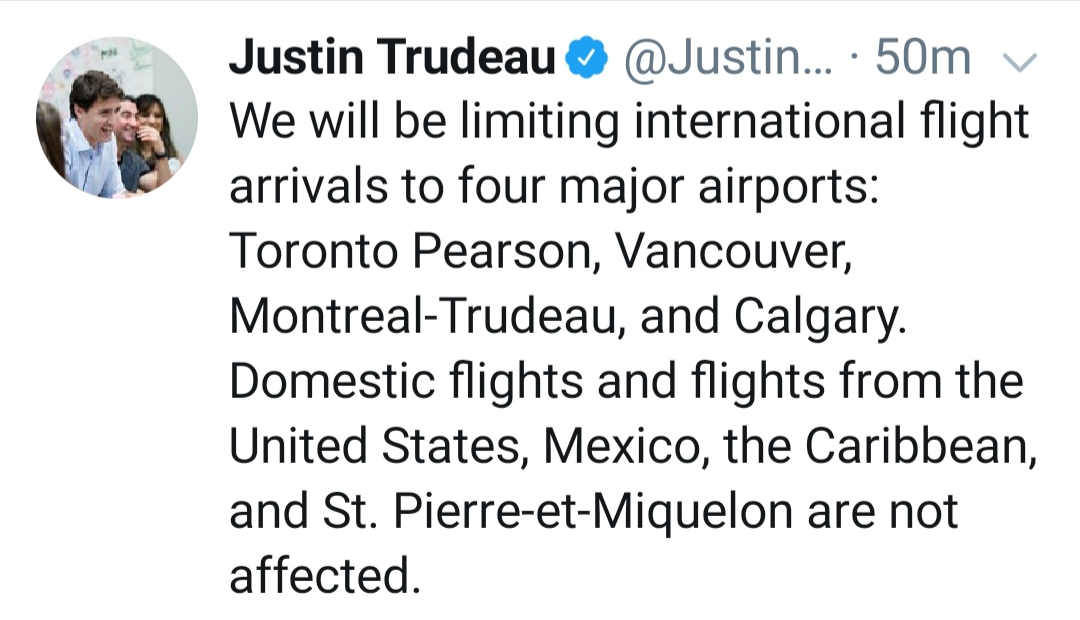Open the truncated @Justin... handle
The height and width of the screenshot is (620, 1080).
[x=728, y=57]
